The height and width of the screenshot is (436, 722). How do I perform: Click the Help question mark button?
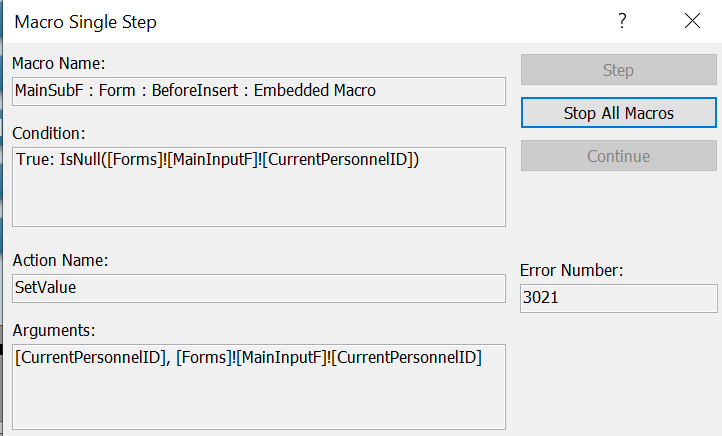pyautogui.click(x=622, y=21)
